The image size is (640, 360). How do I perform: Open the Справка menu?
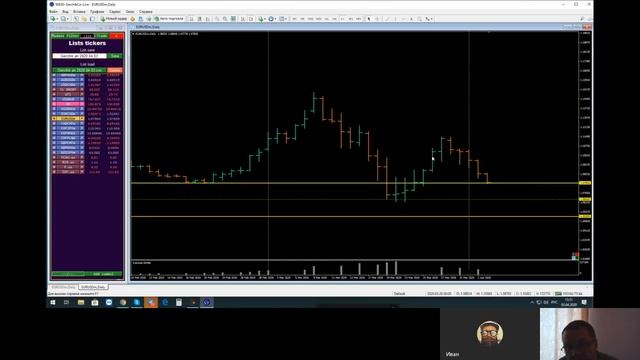[x=146, y=12]
